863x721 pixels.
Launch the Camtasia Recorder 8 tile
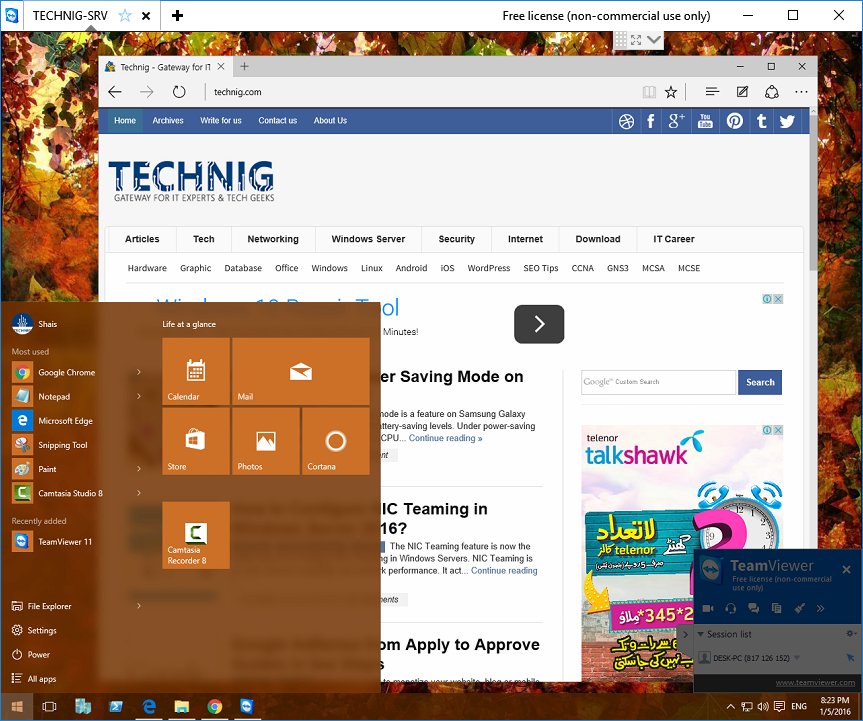196,535
